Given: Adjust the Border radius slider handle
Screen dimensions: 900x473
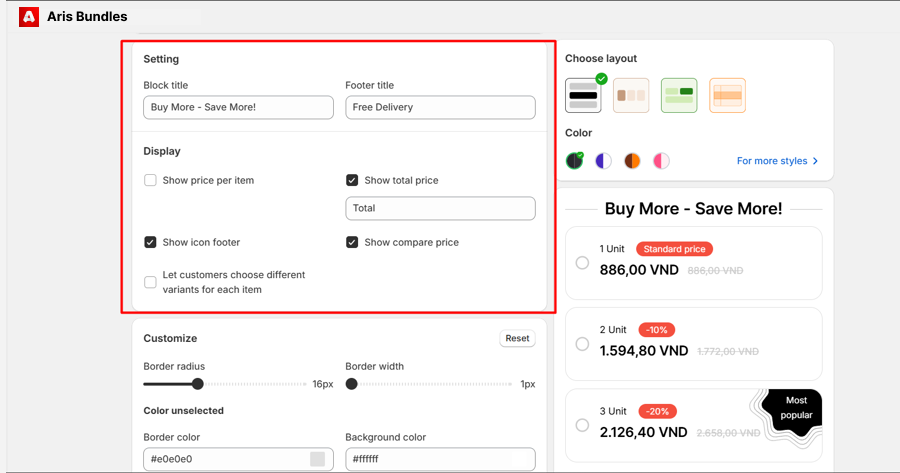Looking at the screenshot, I should (x=197, y=384).
